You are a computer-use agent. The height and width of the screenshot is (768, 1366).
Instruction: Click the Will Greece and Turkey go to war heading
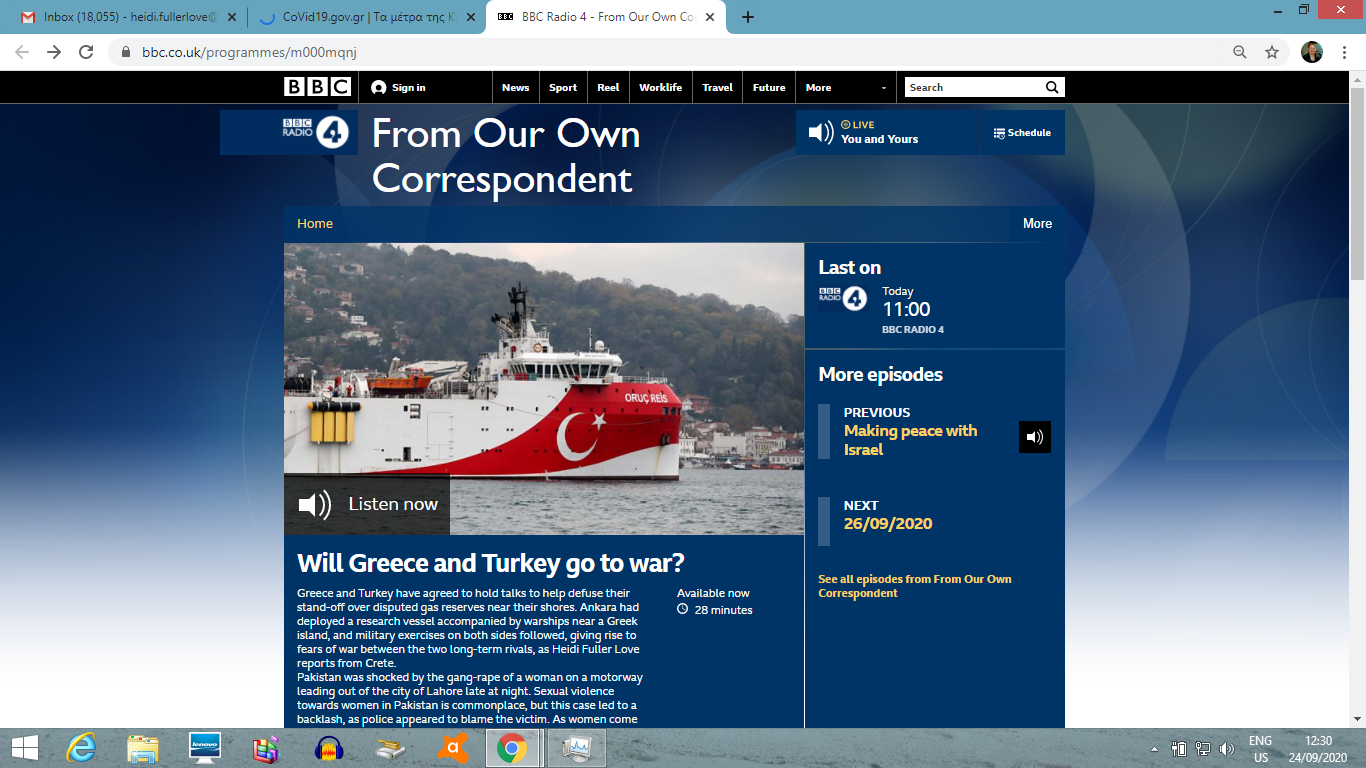pyautogui.click(x=491, y=563)
